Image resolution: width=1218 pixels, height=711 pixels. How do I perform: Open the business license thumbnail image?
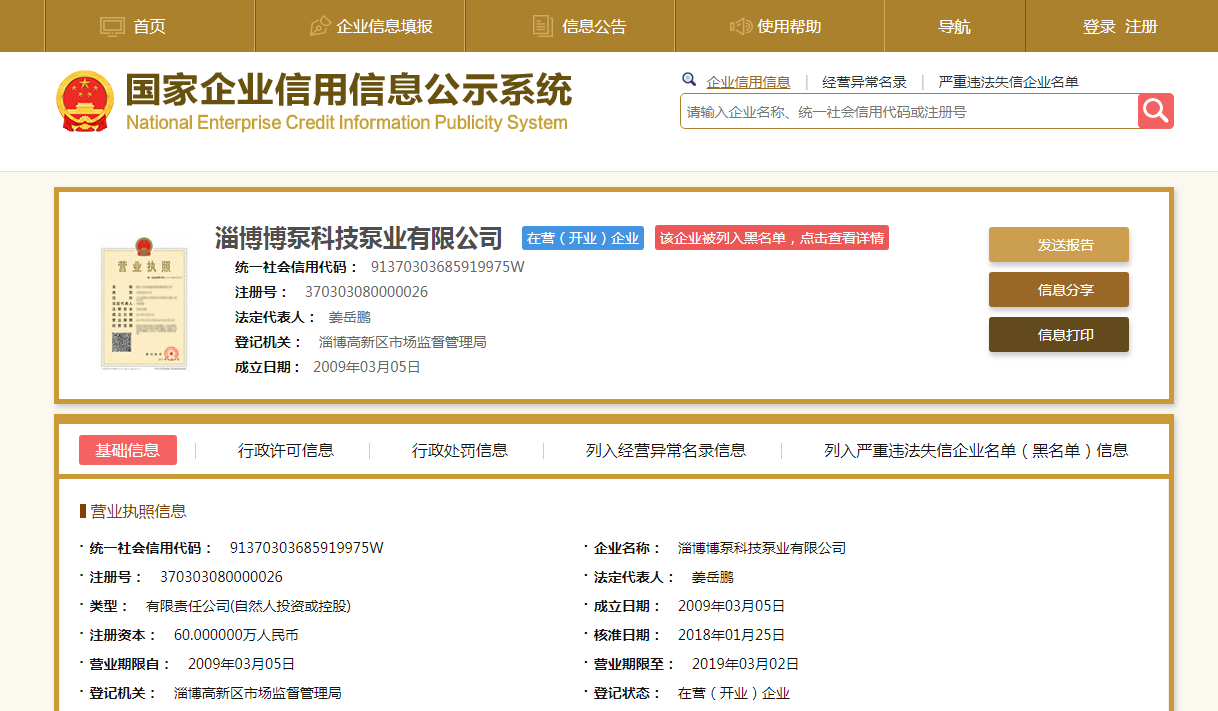[143, 304]
